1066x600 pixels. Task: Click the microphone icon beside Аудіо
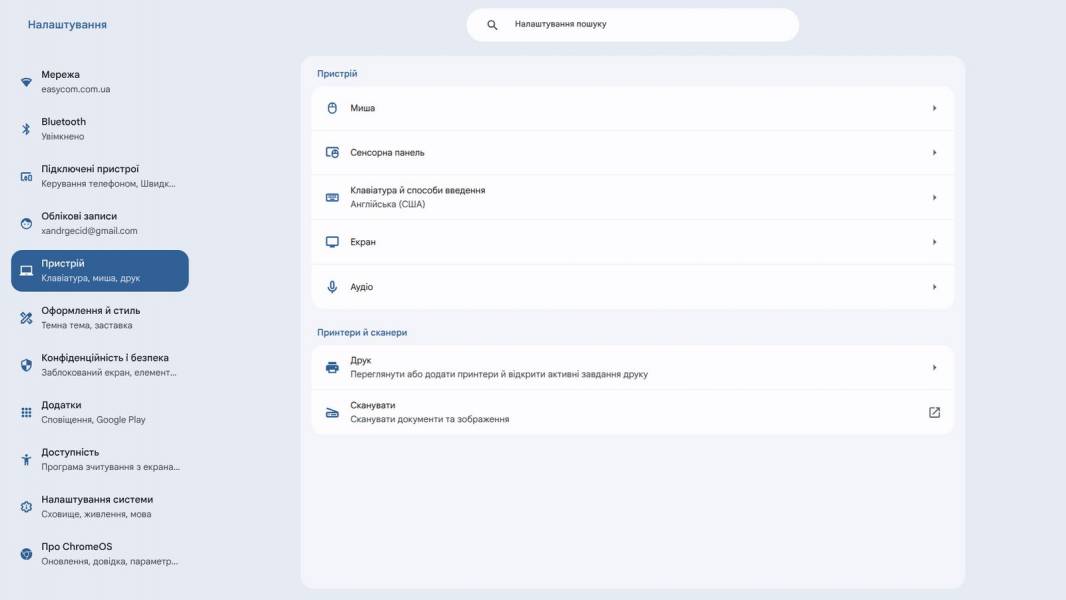[332, 287]
